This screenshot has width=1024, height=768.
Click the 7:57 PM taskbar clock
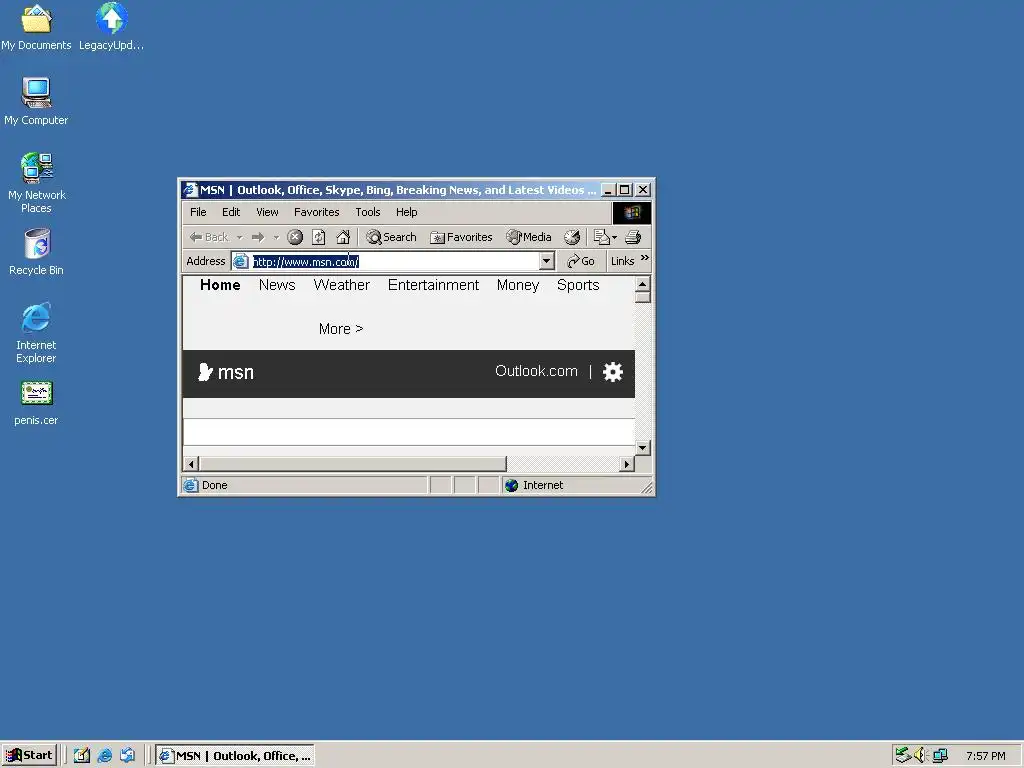pos(985,756)
